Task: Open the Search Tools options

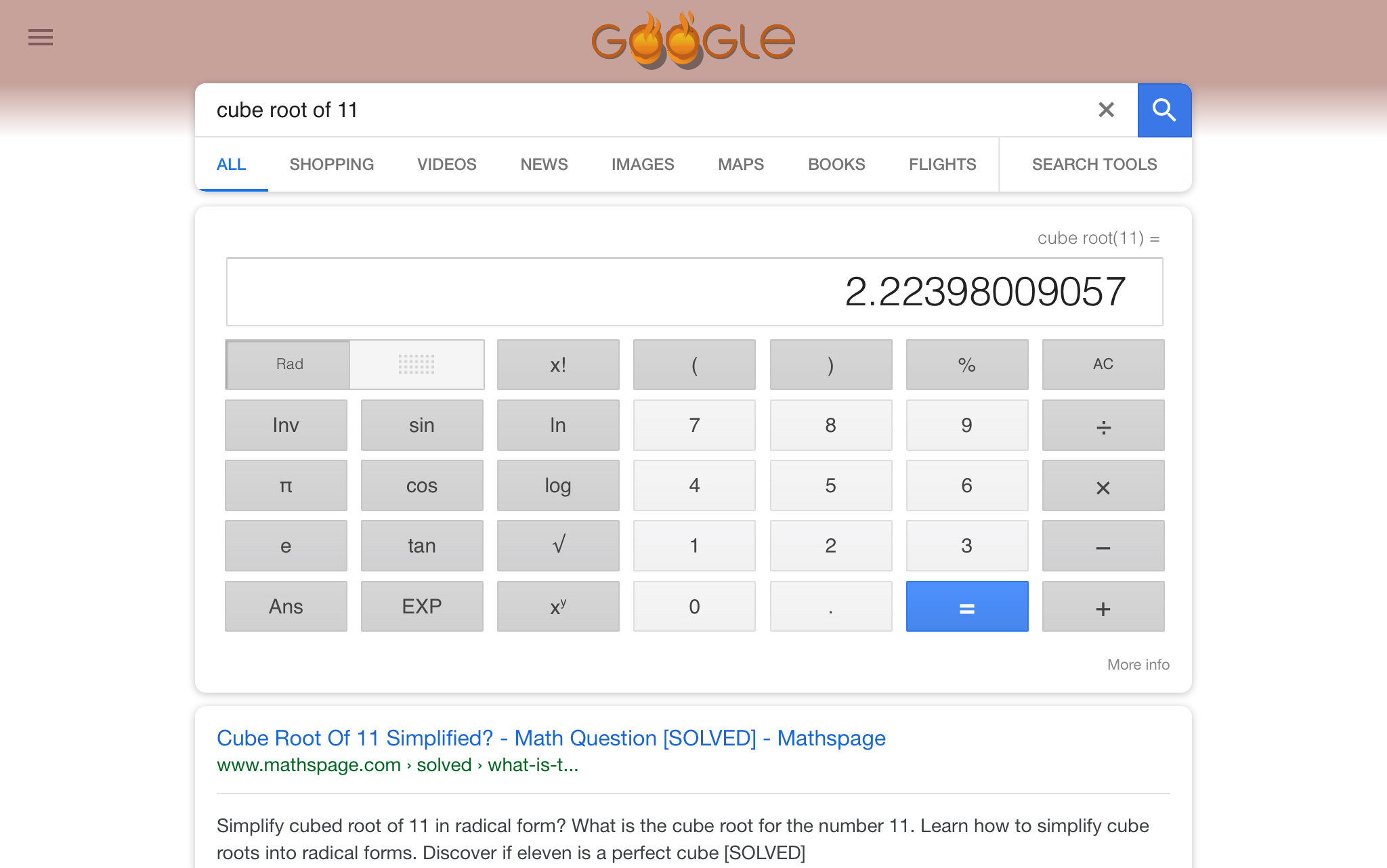Action: pyautogui.click(x=1094, y=165)
